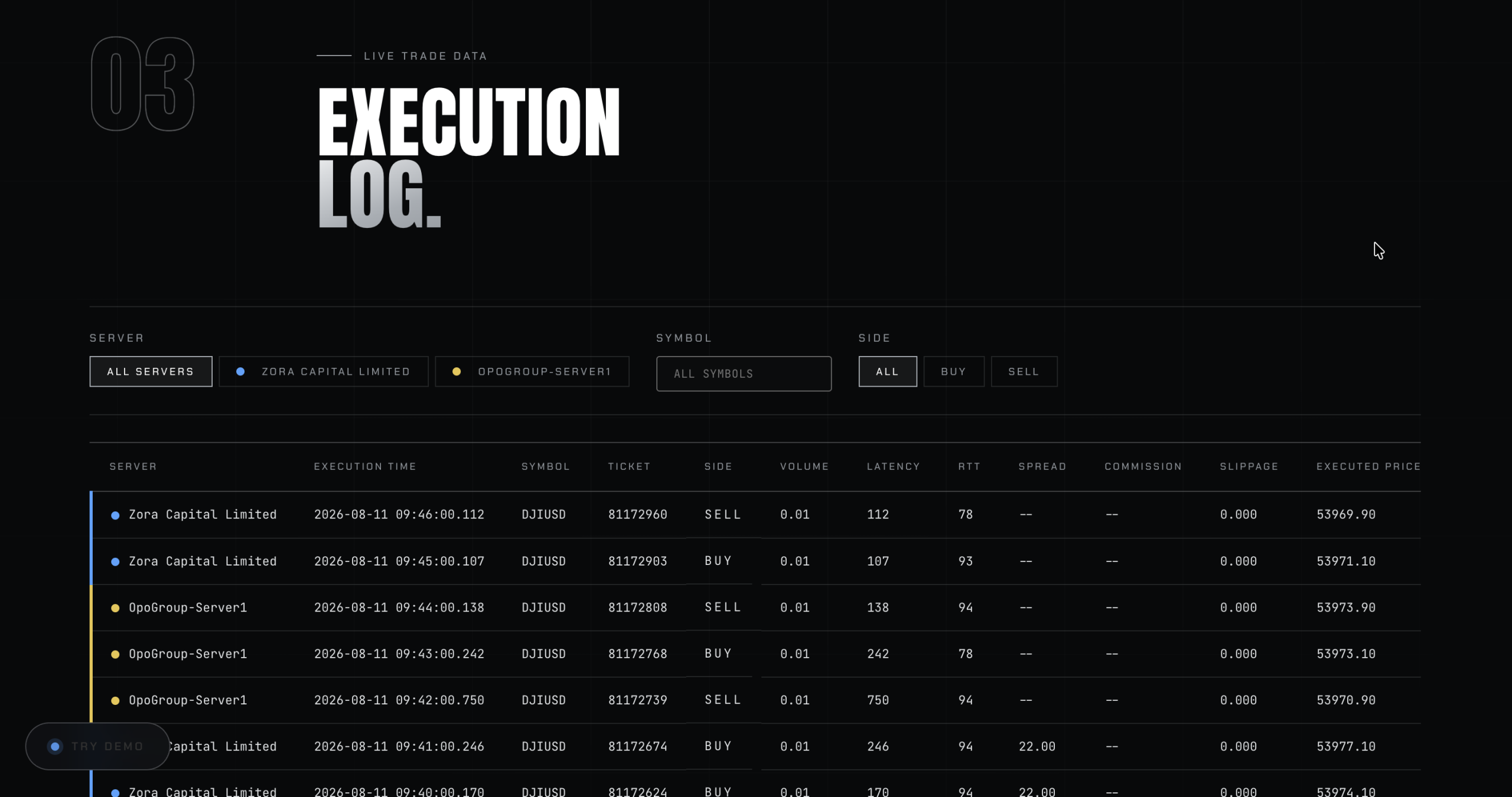Select the ALL side filter
This screenshot has height=797, width=1512.
888,371
